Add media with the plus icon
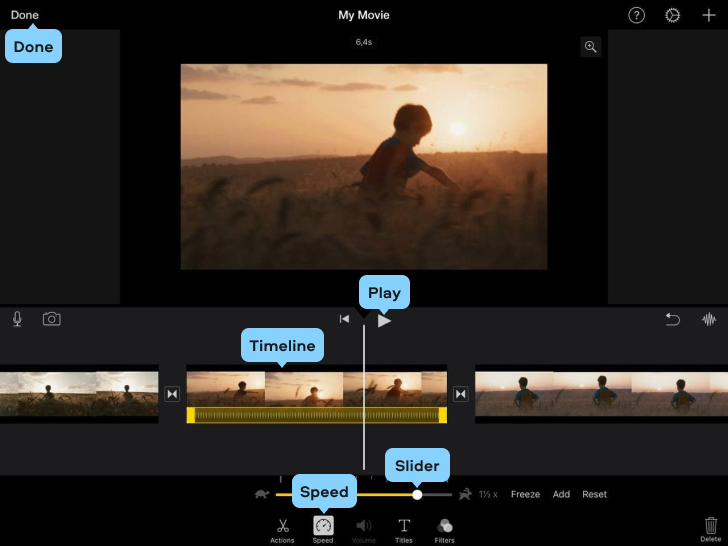728x546 pixels. coord(708,15)
